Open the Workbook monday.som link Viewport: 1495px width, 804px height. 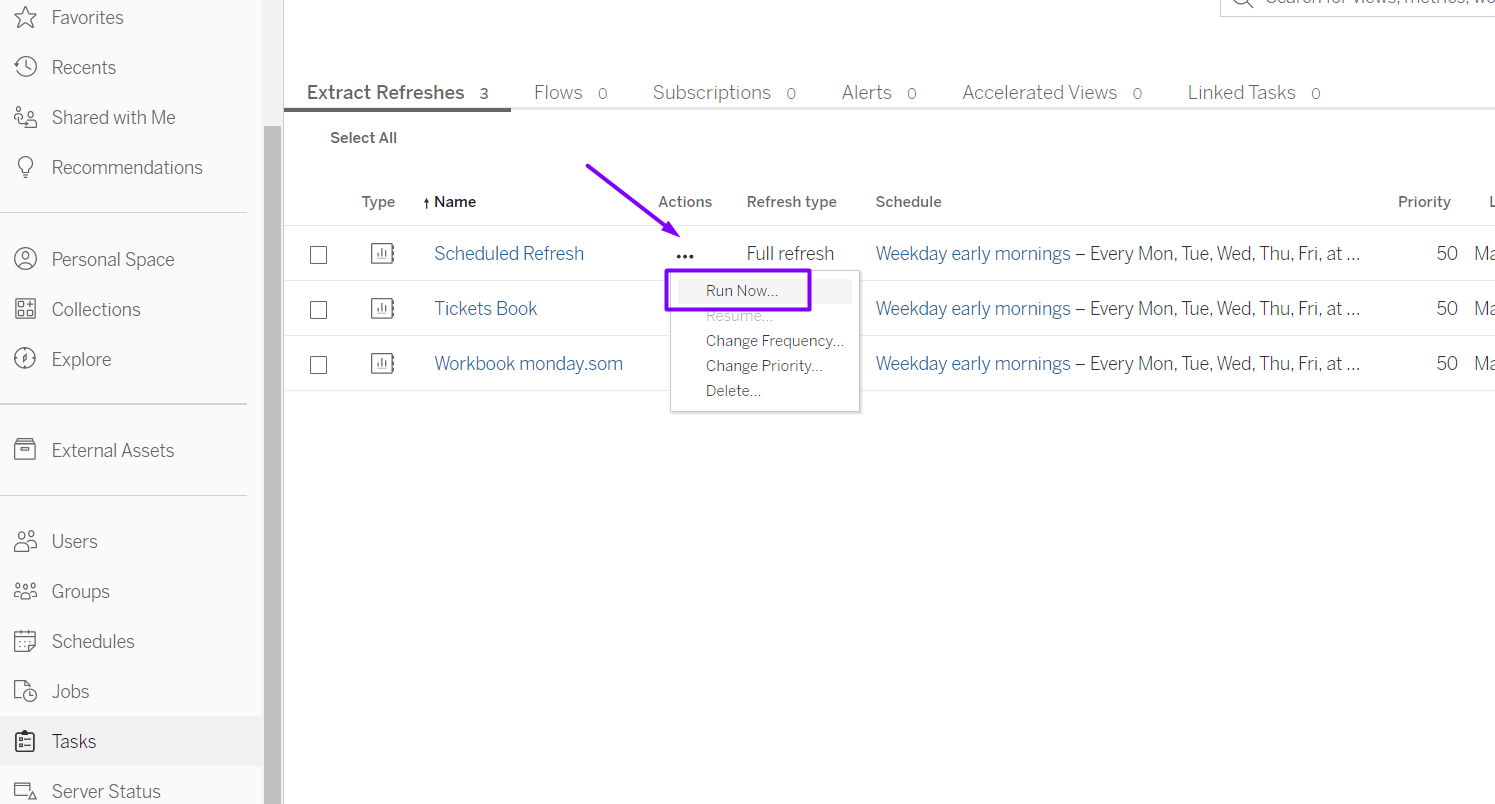528,364
